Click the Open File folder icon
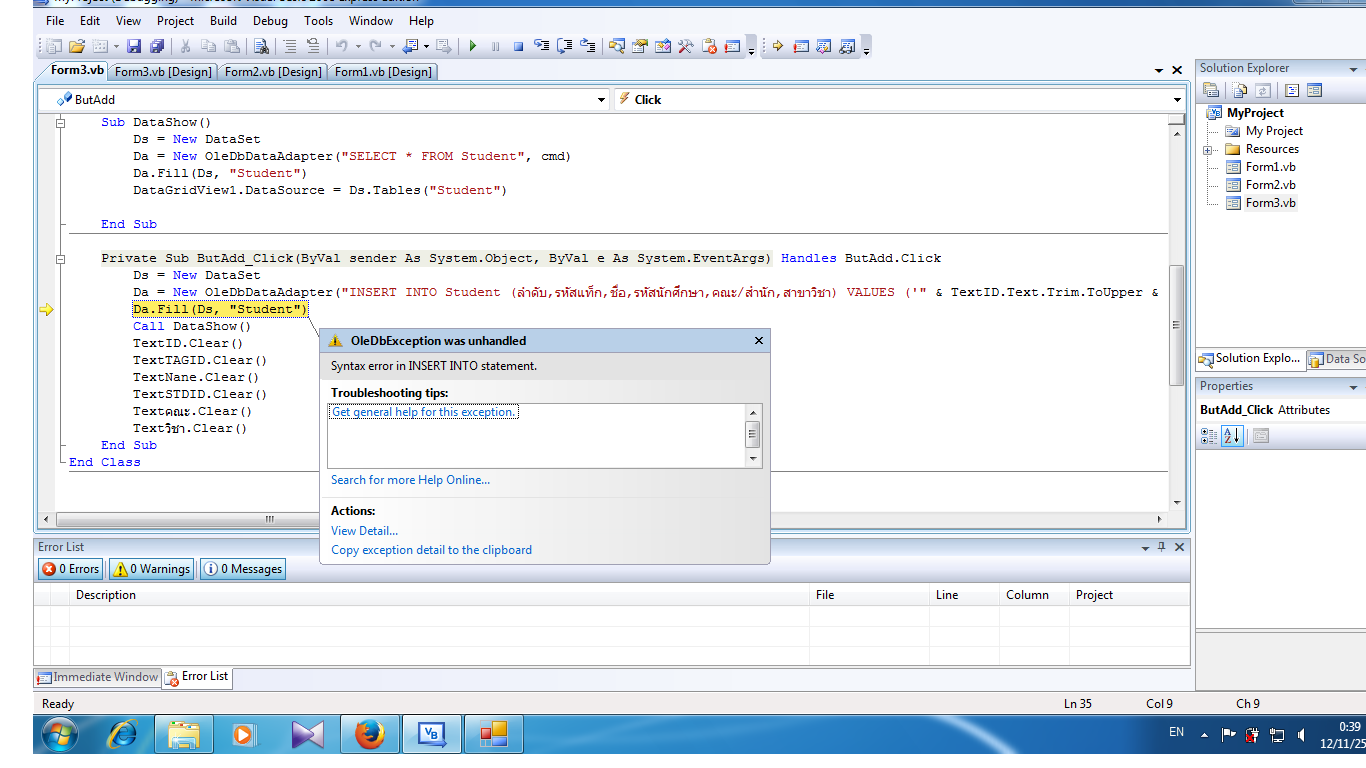The width and height of the screenshot is (1366, 768). [x=77, y=46]
